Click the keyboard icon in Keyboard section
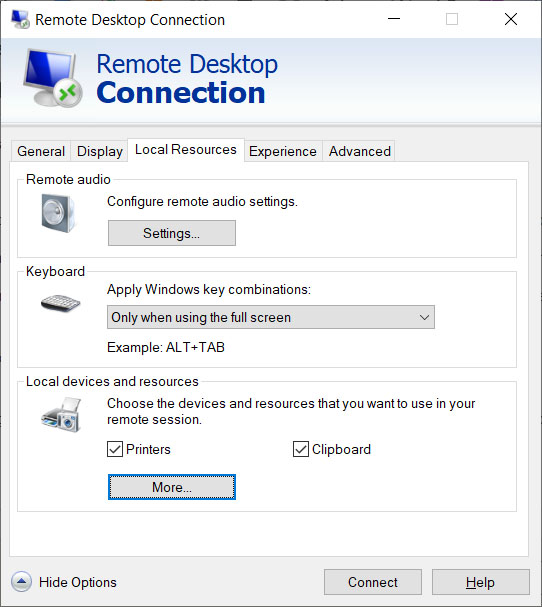Screen dimensions: 542x607 [x=60, y=303]
